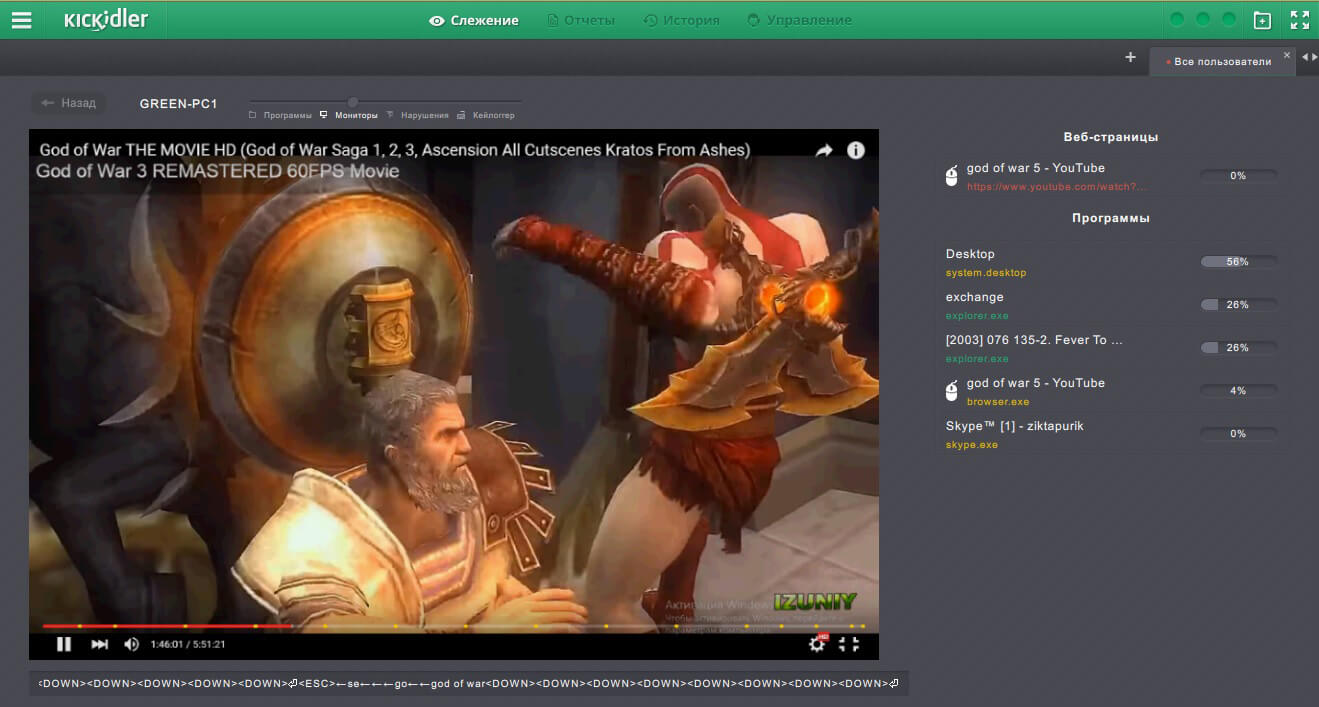1319x707 pixels.
Task: Toggle fullscreen mode with arrows icon
Action: click(1300, 20)
